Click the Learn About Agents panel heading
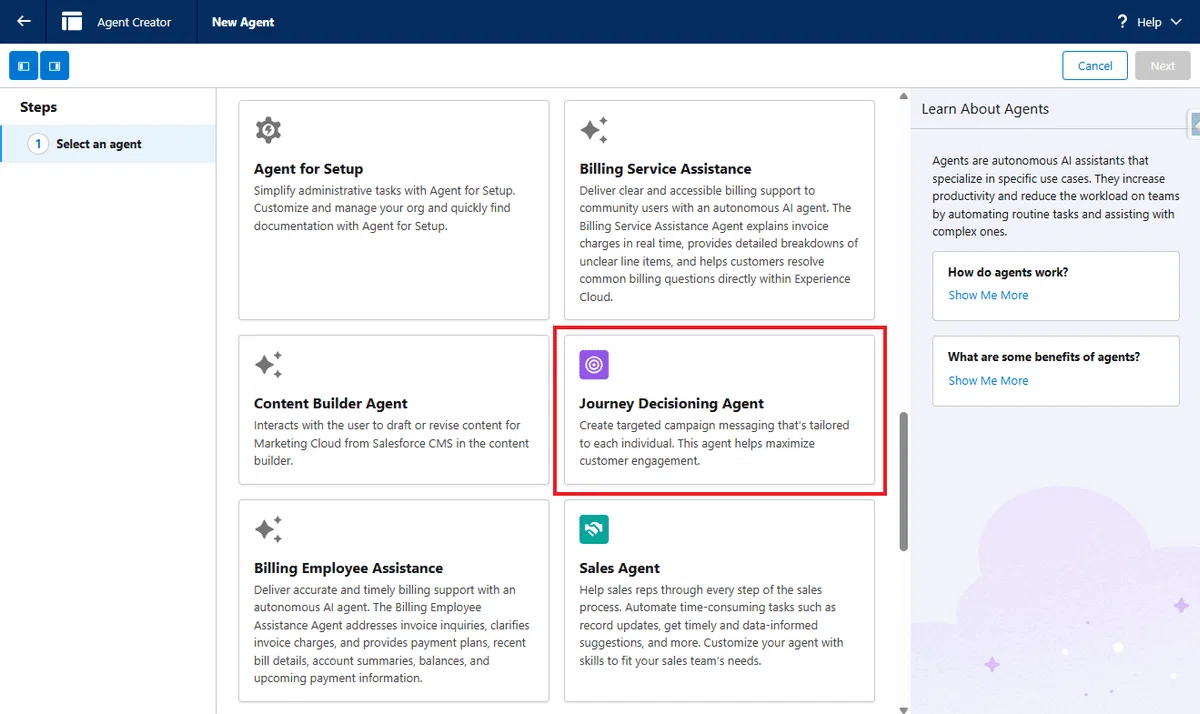Viewport: 1200px width, 714px height. pos(985,109)
